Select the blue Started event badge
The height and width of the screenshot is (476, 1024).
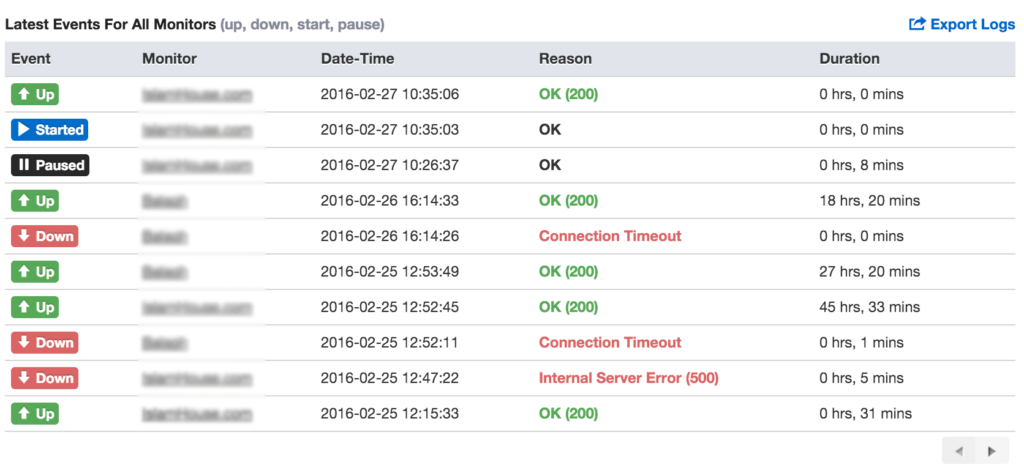tap(50, 130)
